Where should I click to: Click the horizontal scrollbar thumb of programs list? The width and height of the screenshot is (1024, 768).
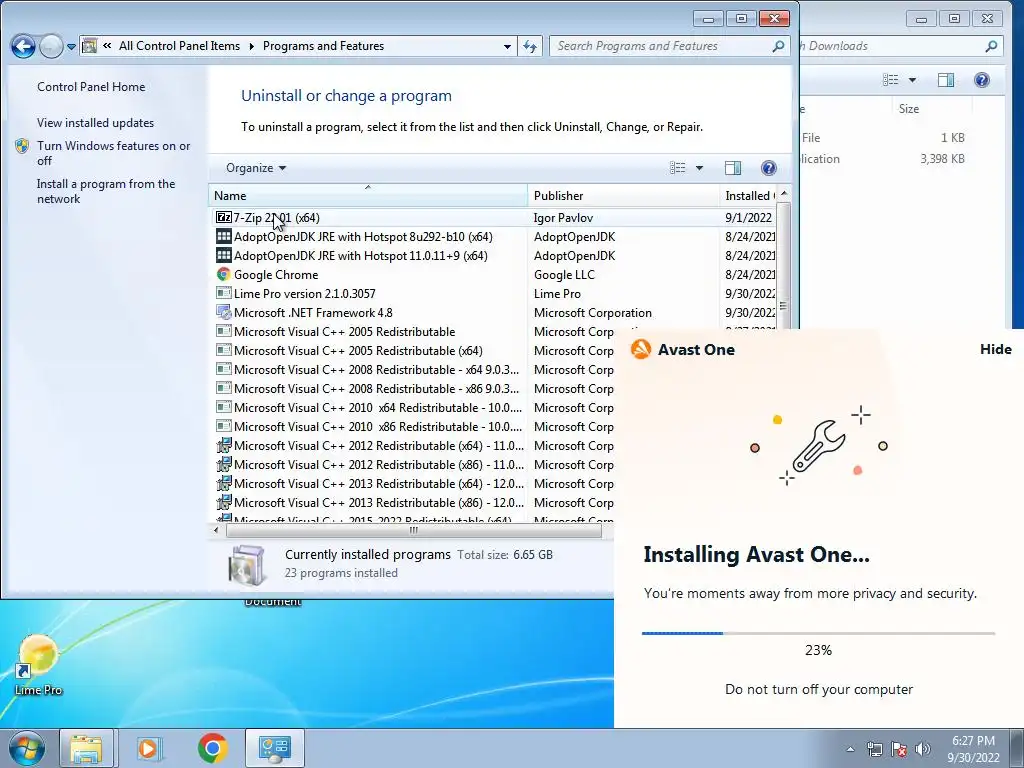pyautogui.click(x=413, y=530)
